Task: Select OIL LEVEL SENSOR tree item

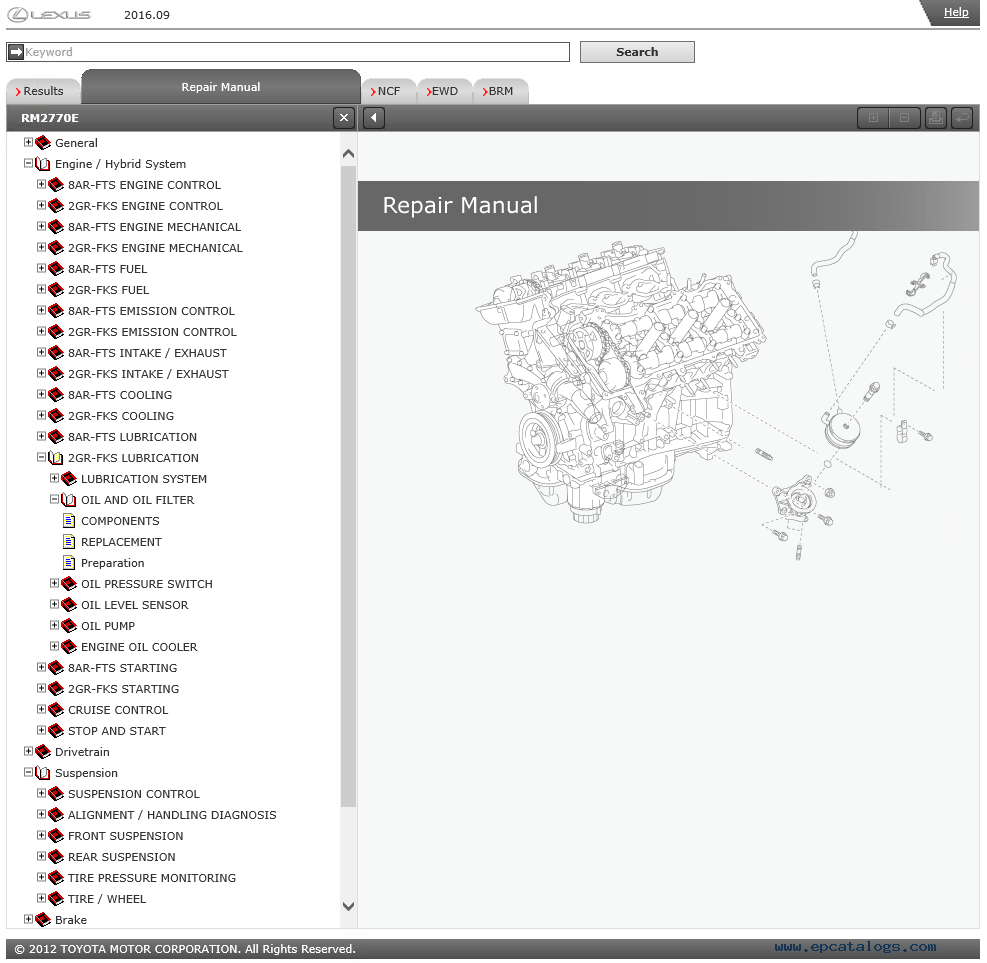Action: pos(134,605)
